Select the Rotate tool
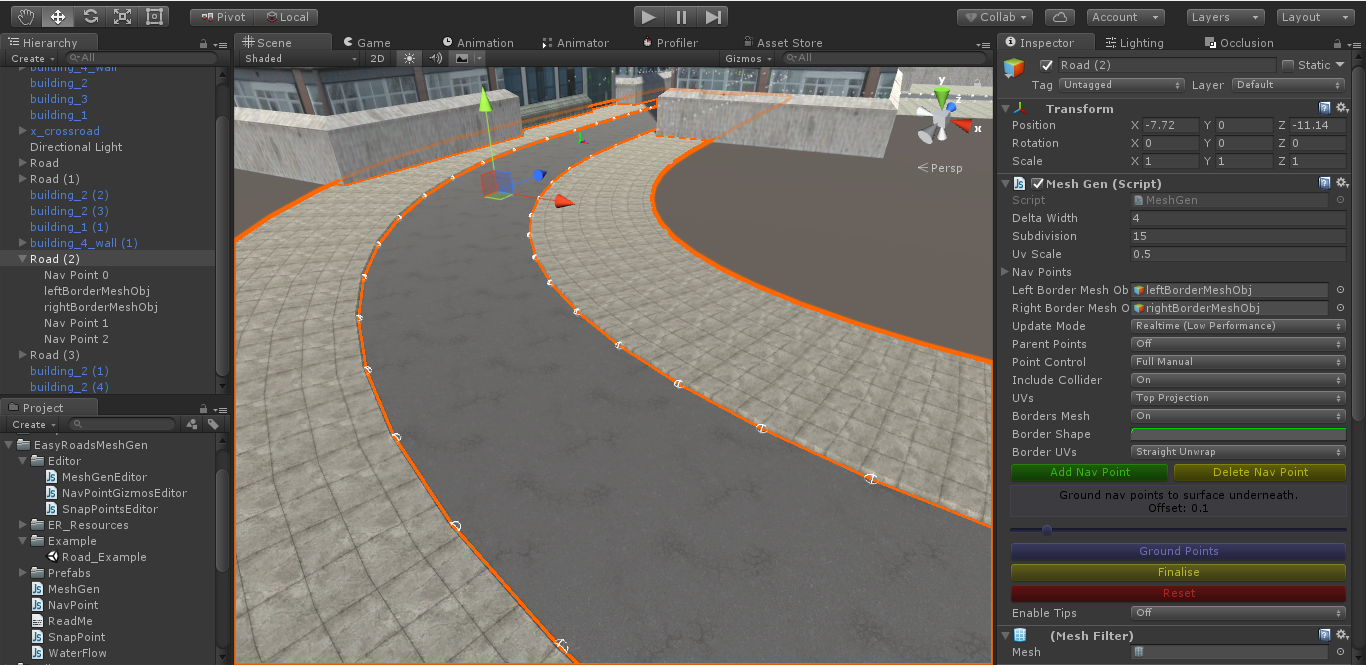1366x665 pixels. pyautogui.click(x=90, y=17)
